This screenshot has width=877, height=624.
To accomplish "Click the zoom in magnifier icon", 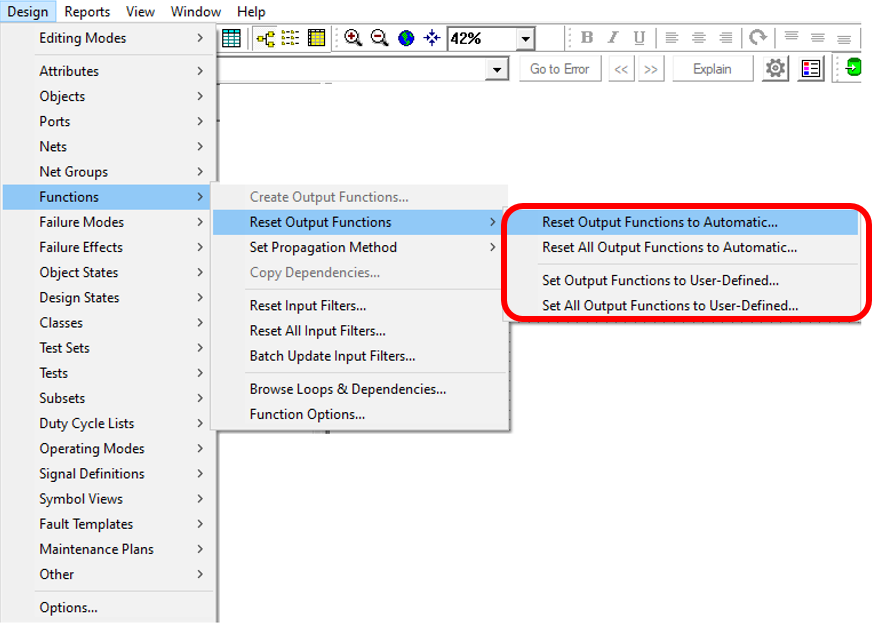I will point(353,38).
